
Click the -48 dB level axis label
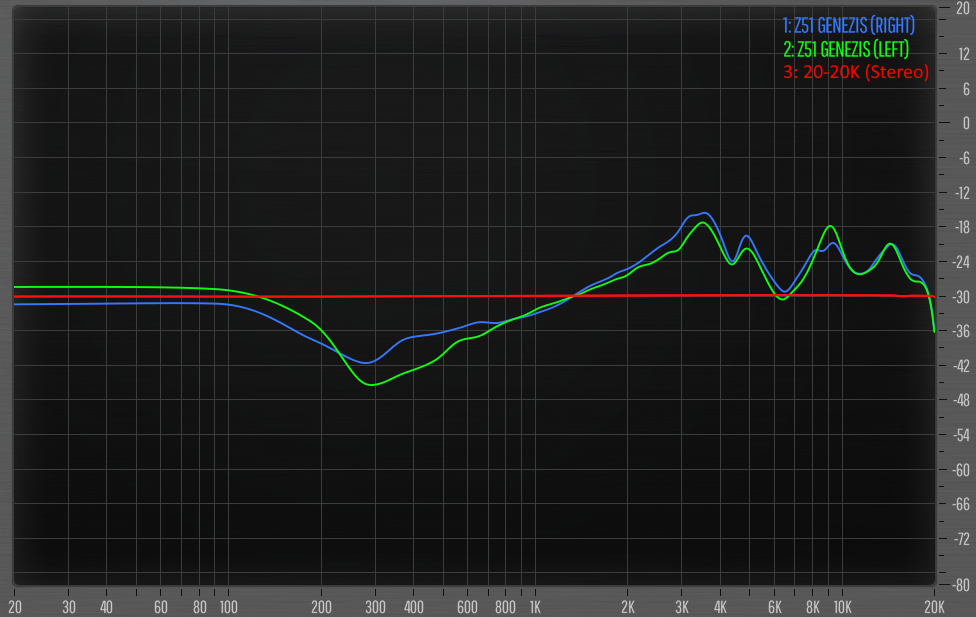coord(962,400)
